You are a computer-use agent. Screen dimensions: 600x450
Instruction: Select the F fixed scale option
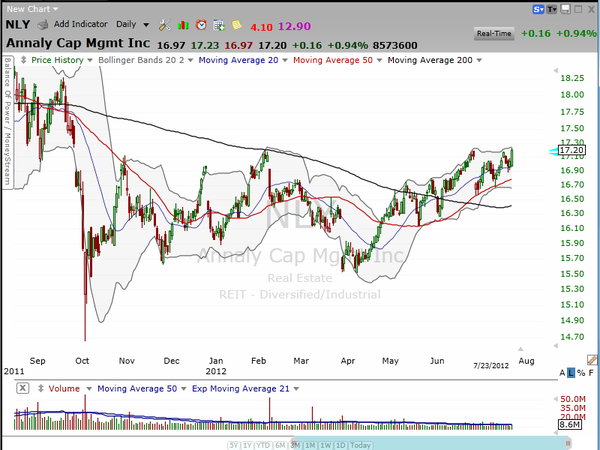click(x=591, y=373)
